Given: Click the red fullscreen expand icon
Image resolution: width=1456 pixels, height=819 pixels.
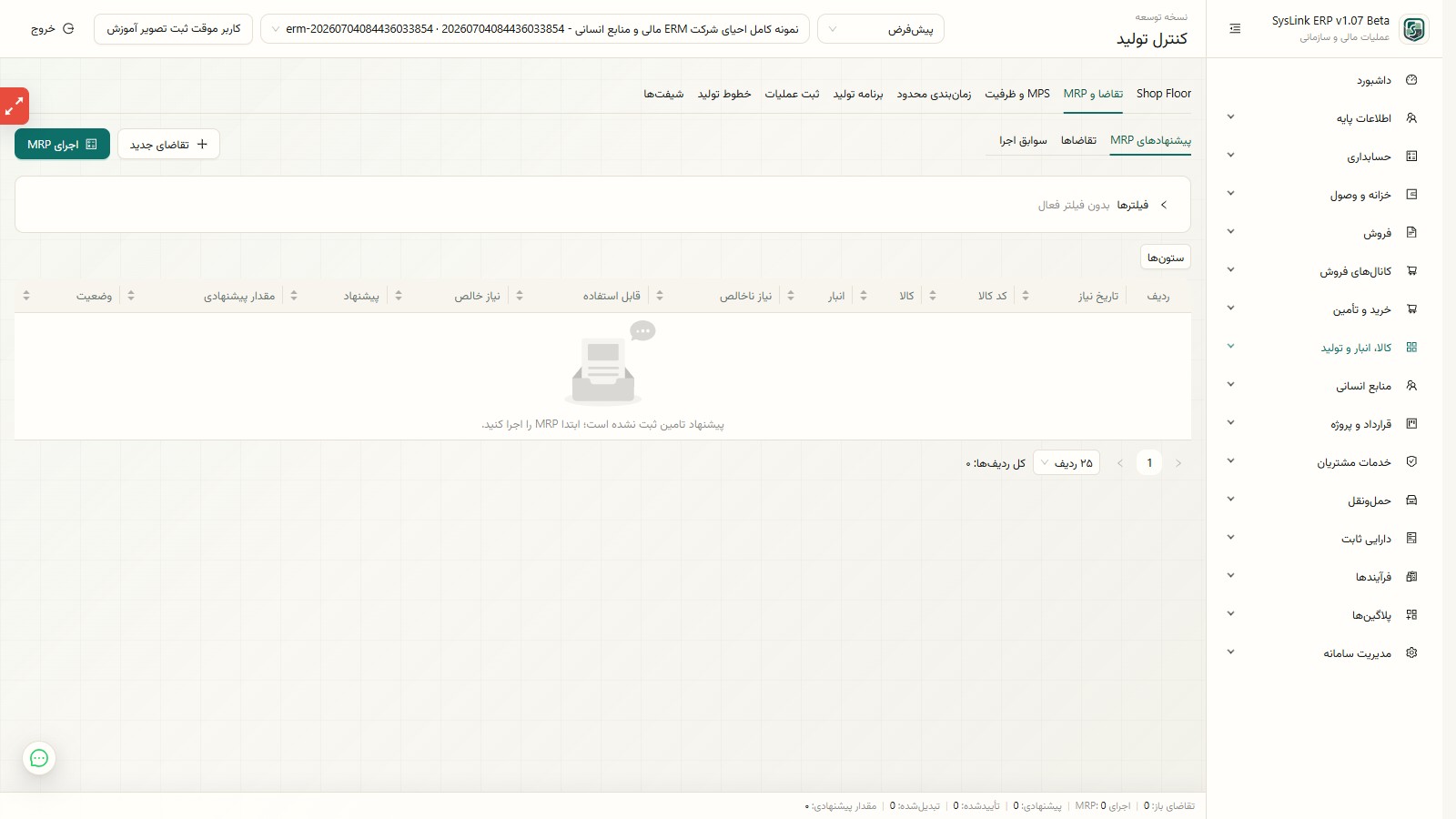Looking at the screenshot, I should [x=15, y=106].
